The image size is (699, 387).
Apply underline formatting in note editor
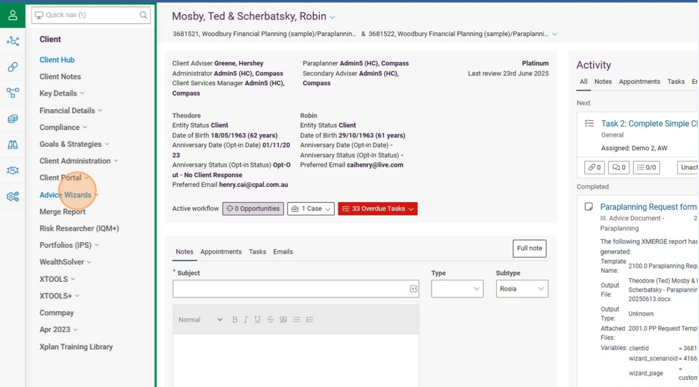[257, 320]
